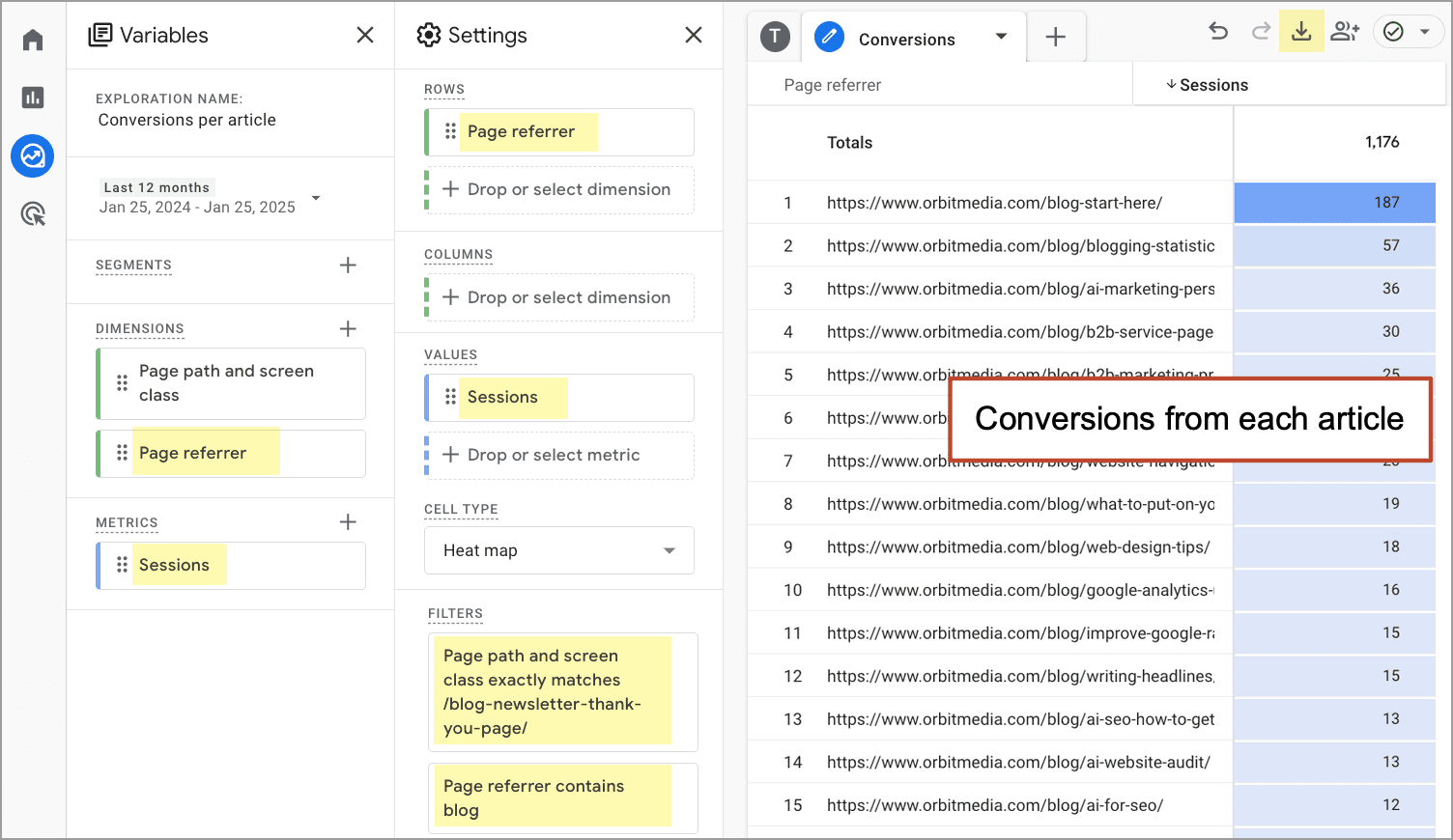This screenshot has width=1453, height=840.
Task: Click drag handle of Page referrer in Rows
Action: pos(450,131)
